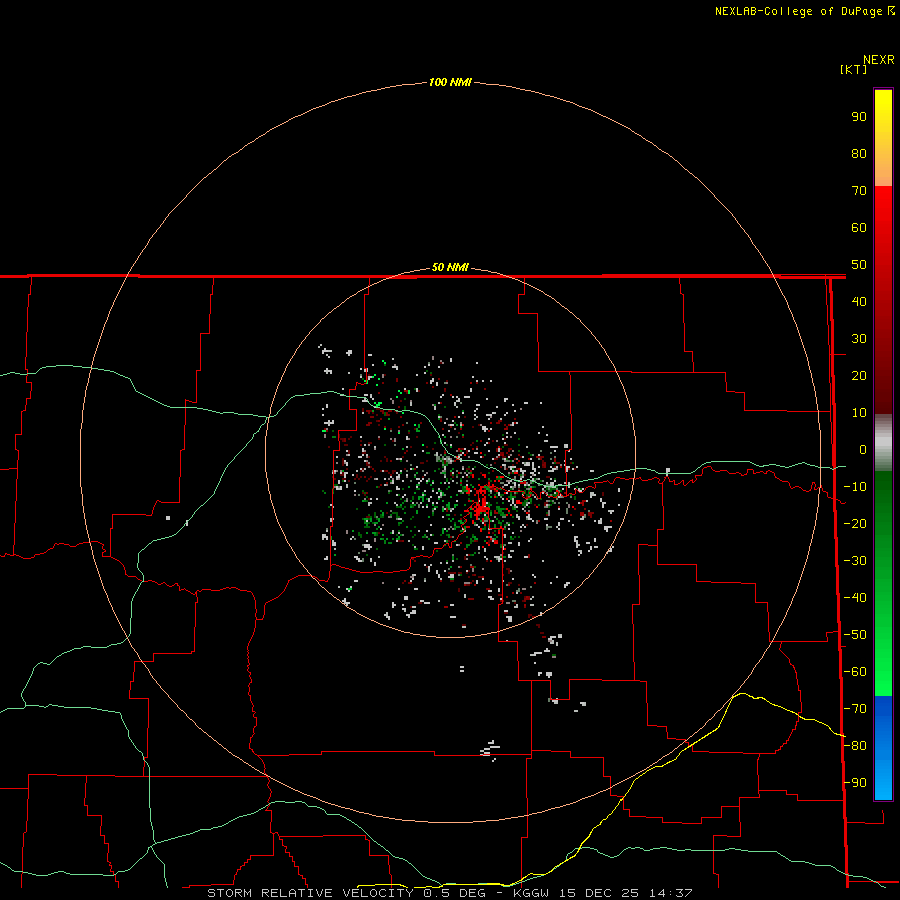Click the -10 scale value
900x900 pixels.
[855, 487]
